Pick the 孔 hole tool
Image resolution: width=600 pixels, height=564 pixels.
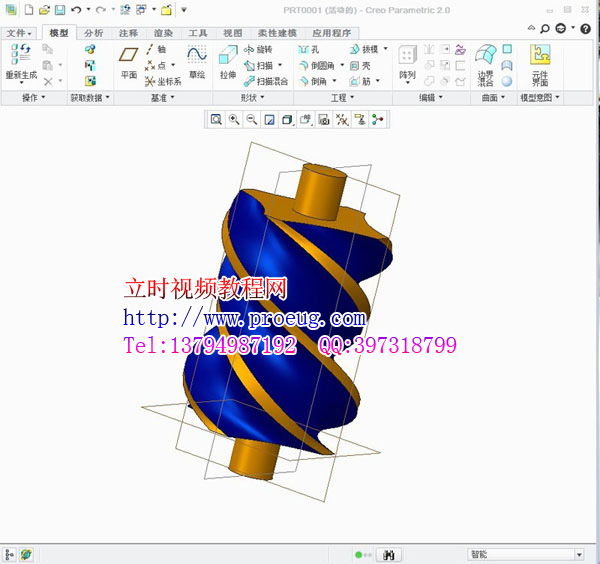(309, 49)
